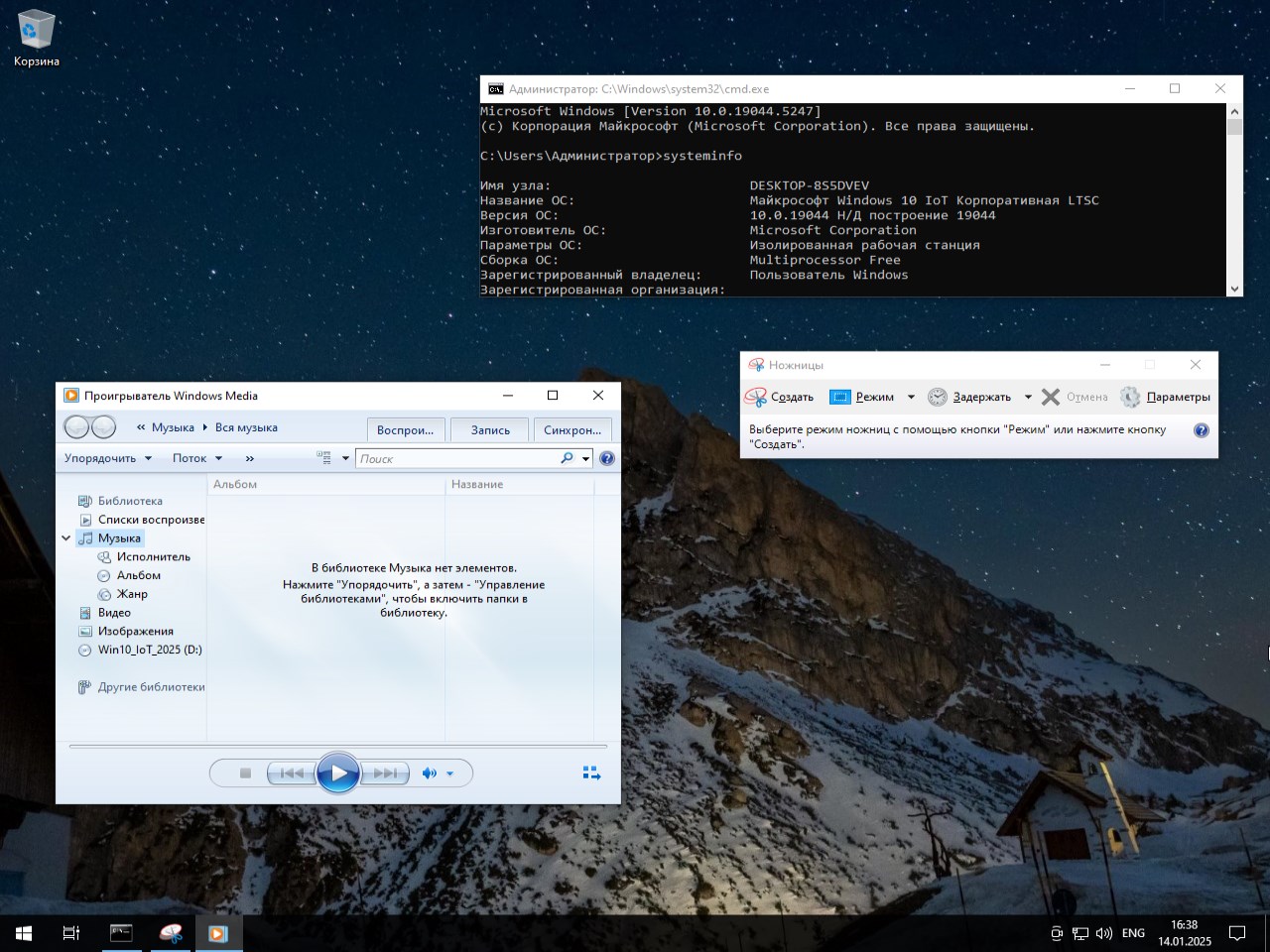Image resolution: width=1270 pixels, height=952 pixels.
Task: Click the playback seek bar
Action: (x=337, y=746)
